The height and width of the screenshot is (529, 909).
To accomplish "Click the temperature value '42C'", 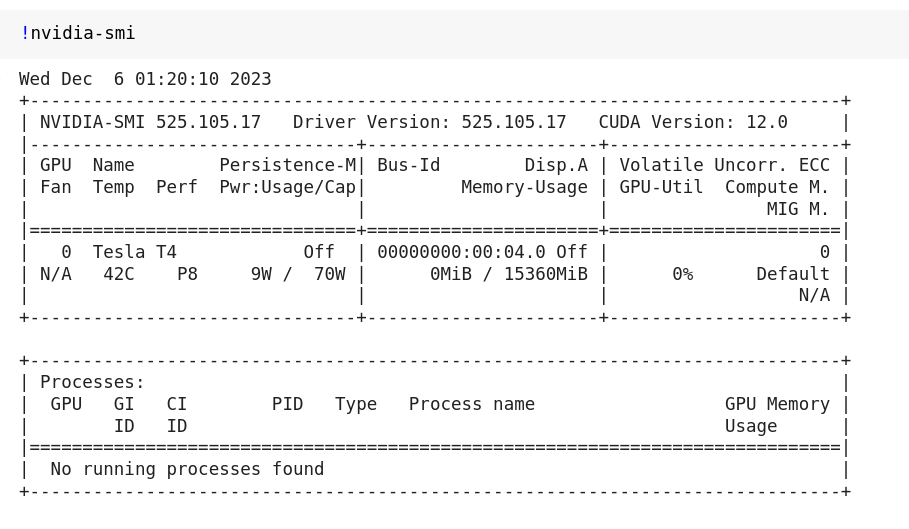I will click(x=119, y=274).
